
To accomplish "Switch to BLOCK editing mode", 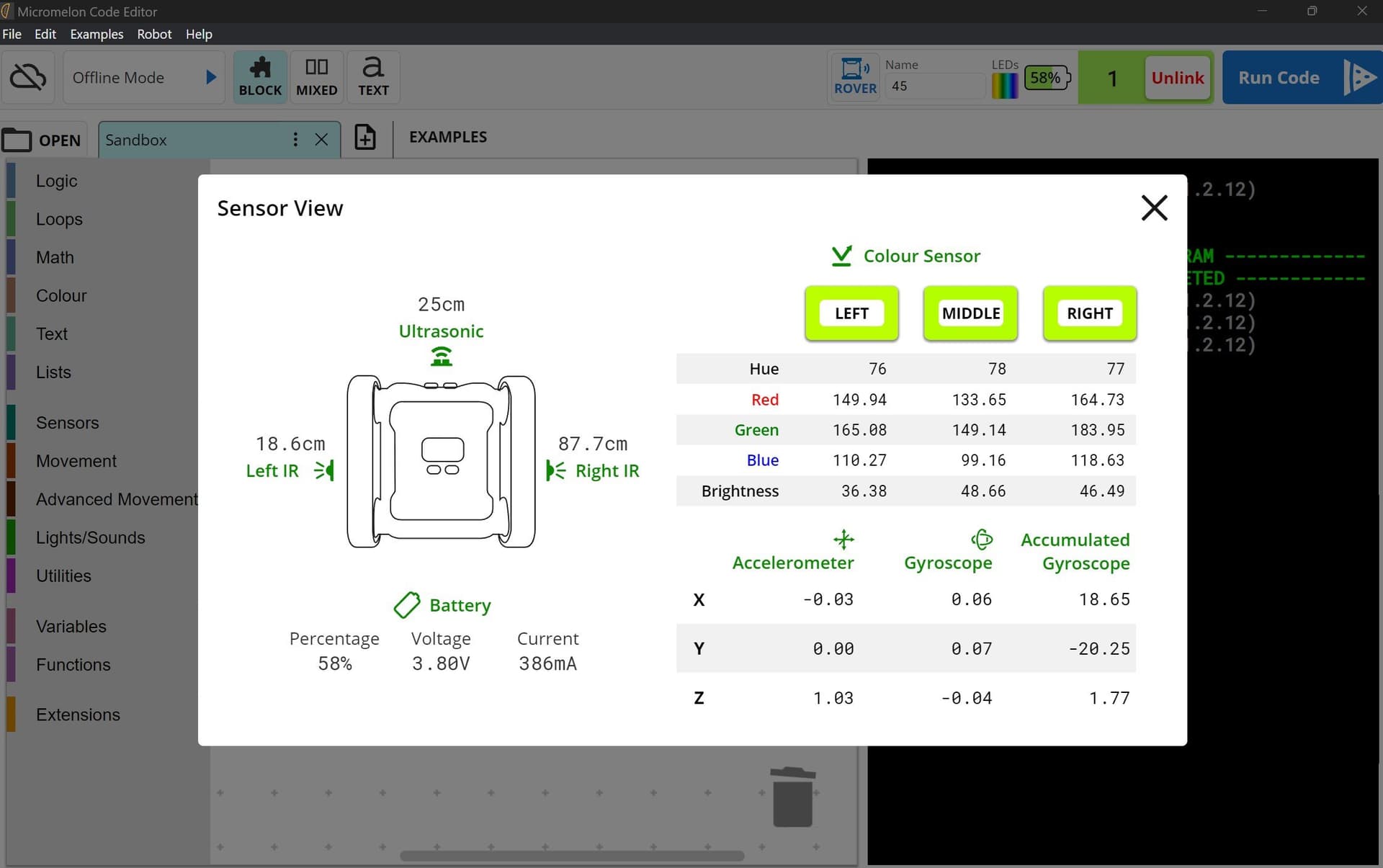I will (x=260, y=76).
